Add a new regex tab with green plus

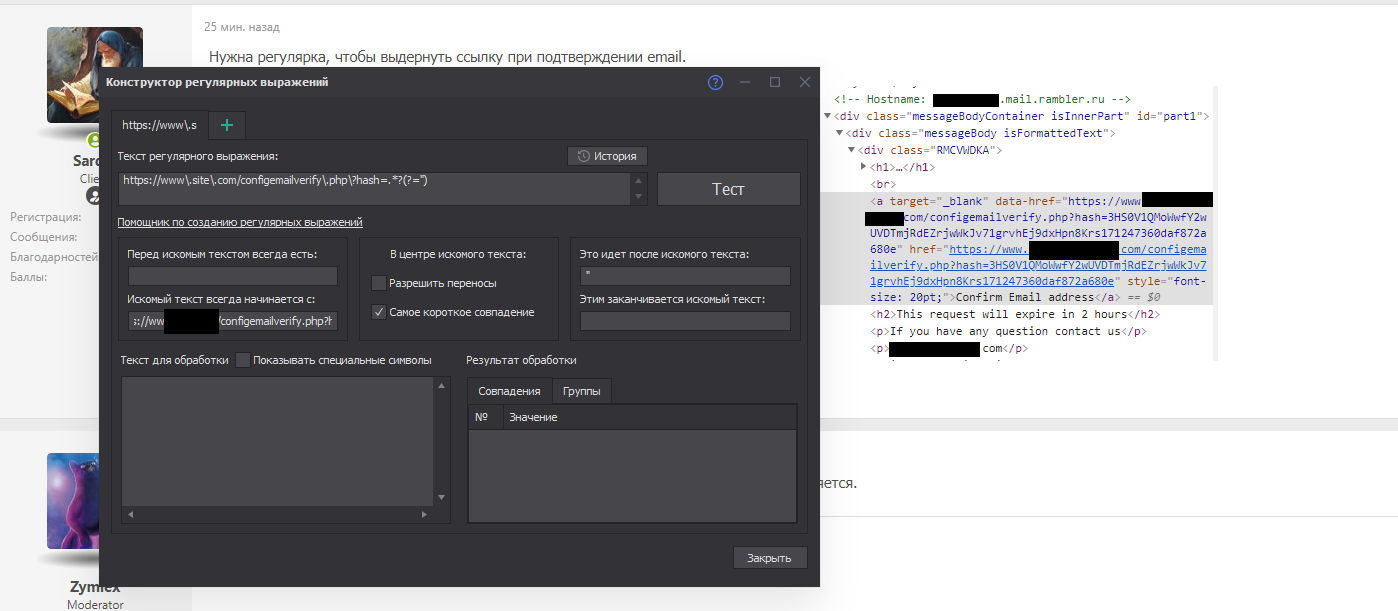pos(227,125)
